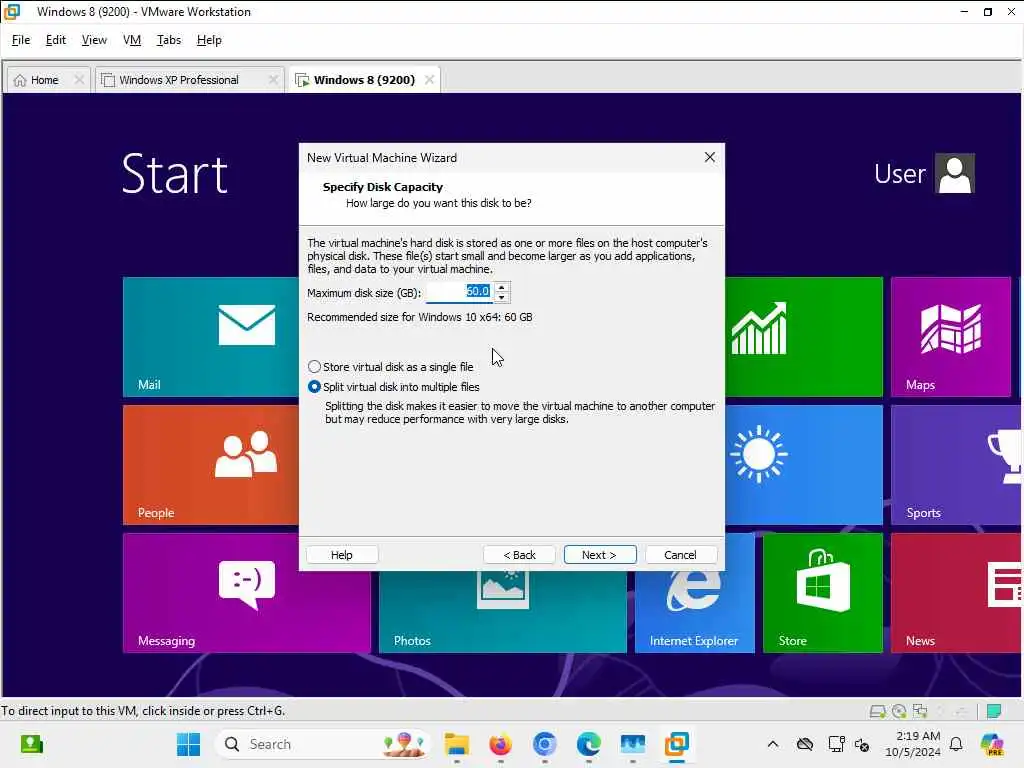
Task: Open Microsoft Edge from taskbar
Action: tap(588, 744)
